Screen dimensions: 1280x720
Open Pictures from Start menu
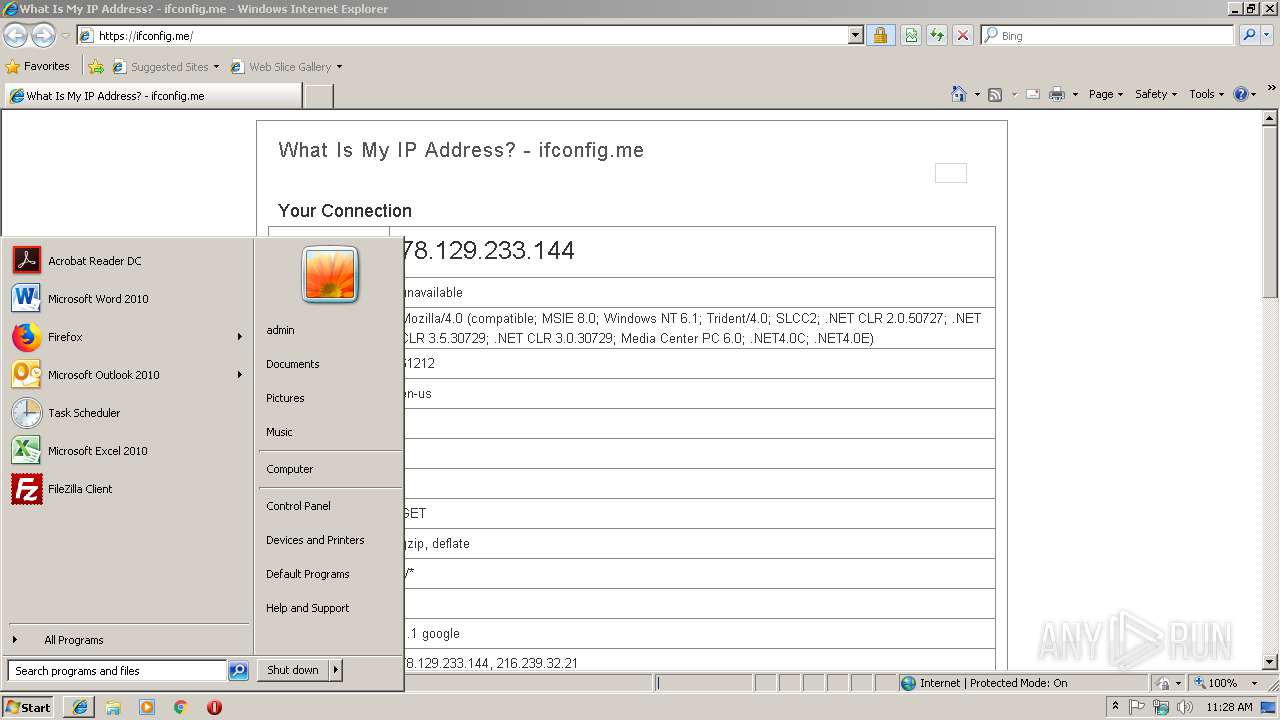click(x=285, y=398)
